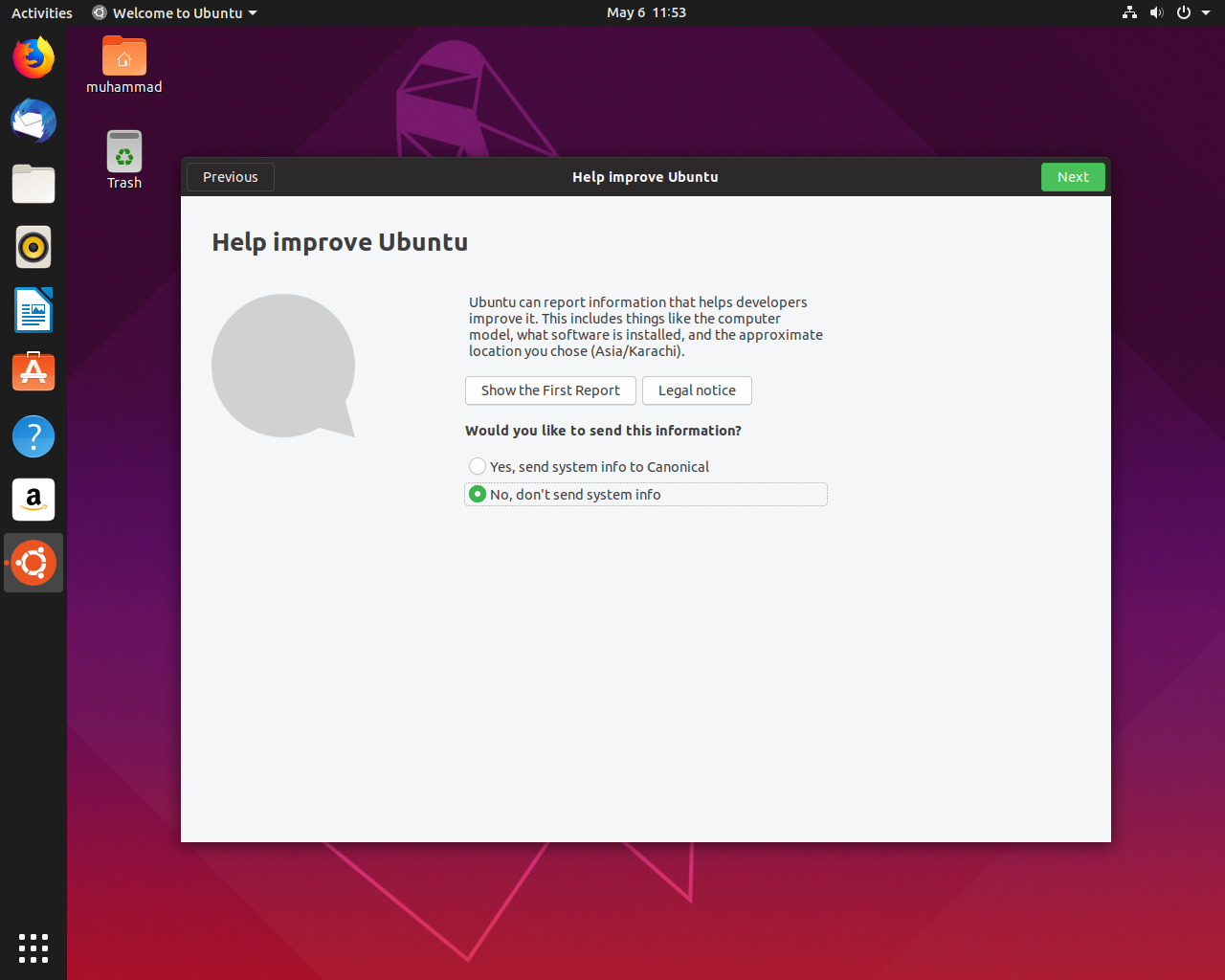The image size is (1225, 980).
Task: Open Firefox from the dock
Action: point(33,58)
